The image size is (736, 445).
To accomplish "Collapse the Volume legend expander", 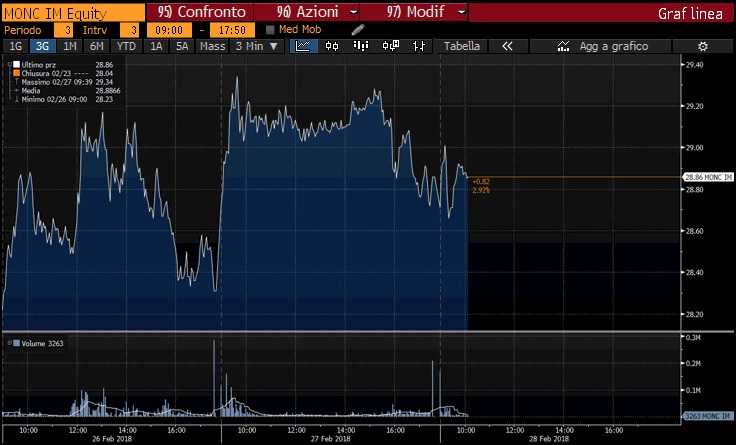I will click(9, 343).
